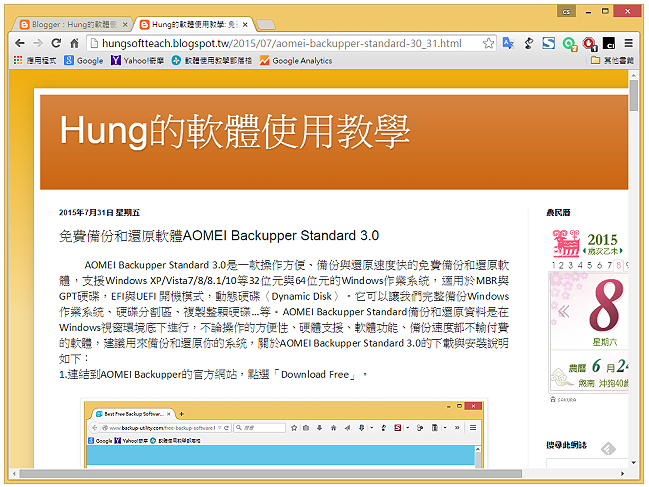This screenshot has width=649, height=487.
Task: Open the AOMEI Backupper Standard 3.0 post title
Action: tap(219, 235)
